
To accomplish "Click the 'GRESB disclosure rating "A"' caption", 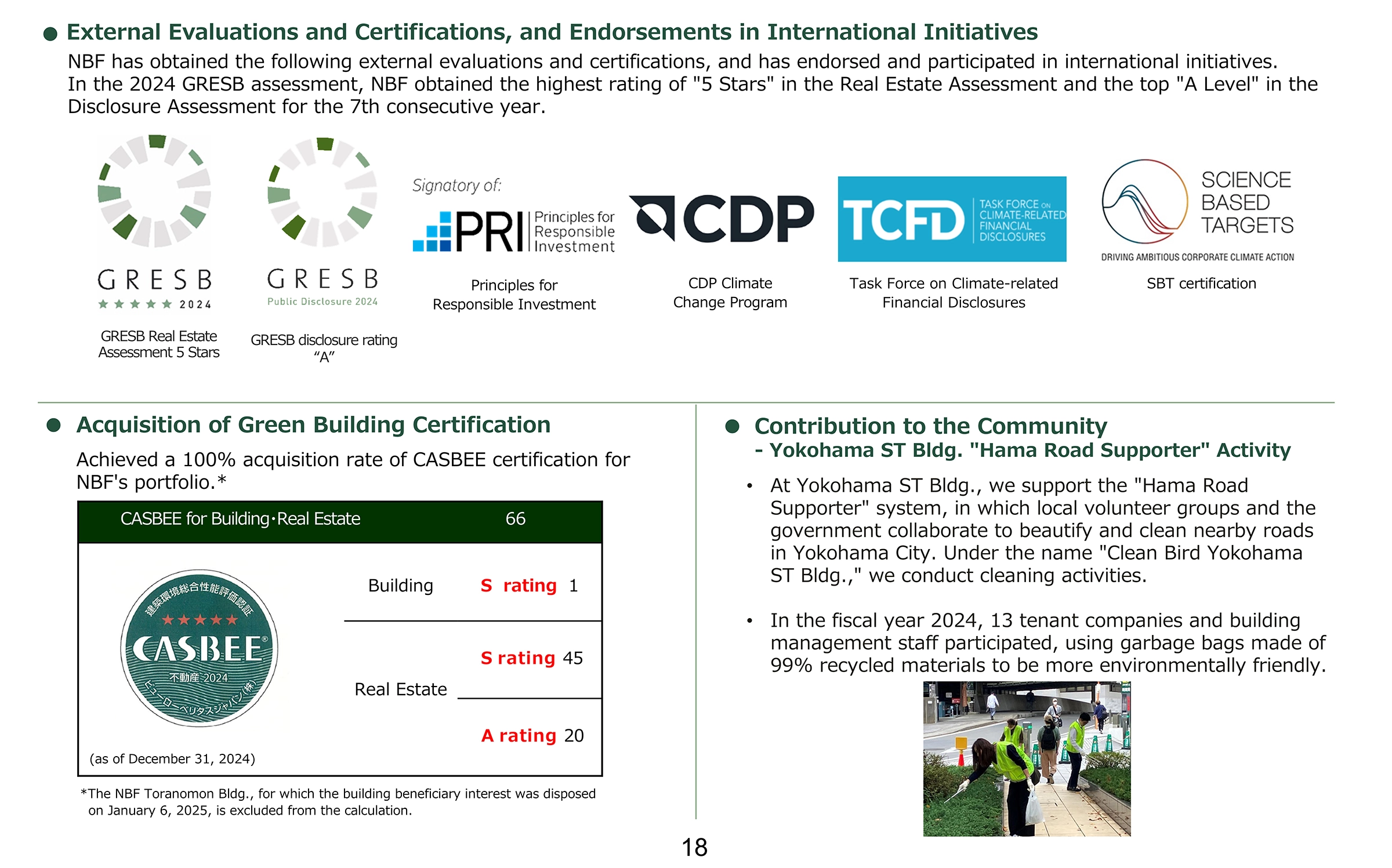I will [x=324, y=348].
